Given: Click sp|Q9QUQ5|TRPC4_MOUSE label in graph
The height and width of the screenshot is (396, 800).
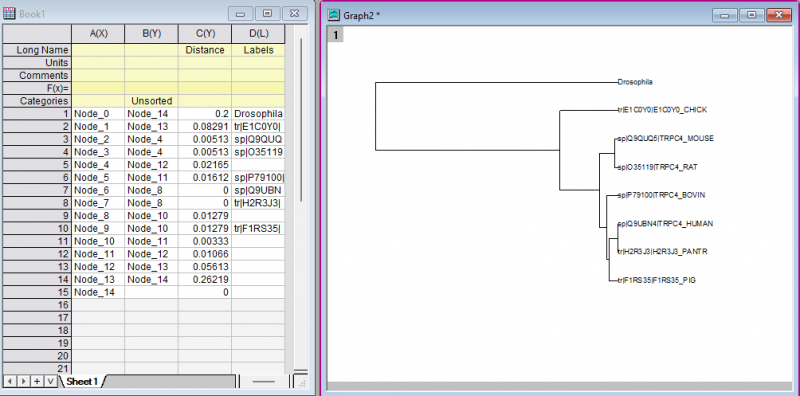Looking at the screenshot, I should click(665, 138).
